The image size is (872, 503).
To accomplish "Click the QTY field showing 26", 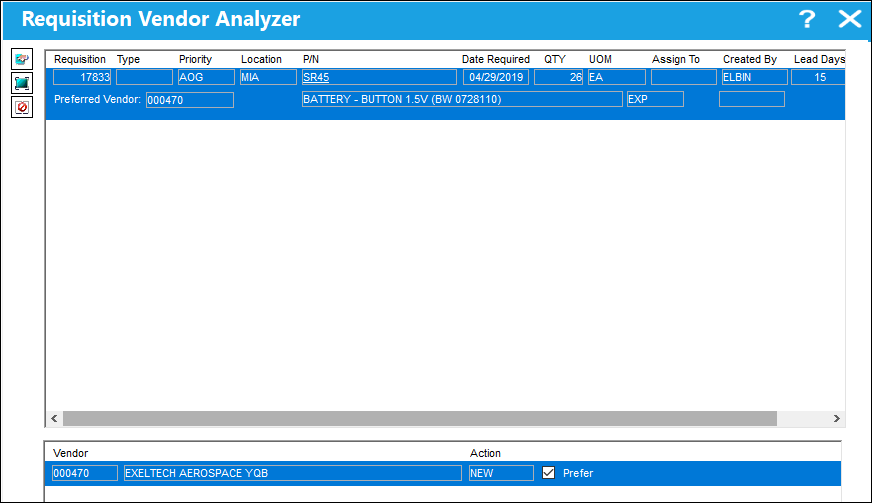I will pyautogui.click(x=558, y=77).
